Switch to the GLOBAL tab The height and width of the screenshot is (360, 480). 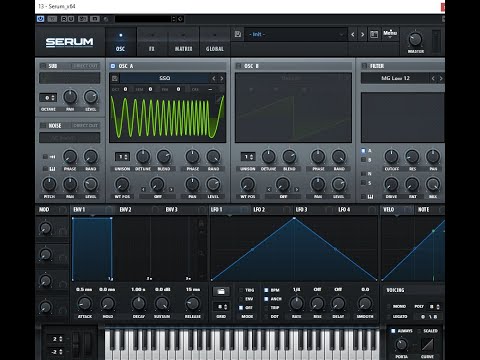[x=215, y=42]
